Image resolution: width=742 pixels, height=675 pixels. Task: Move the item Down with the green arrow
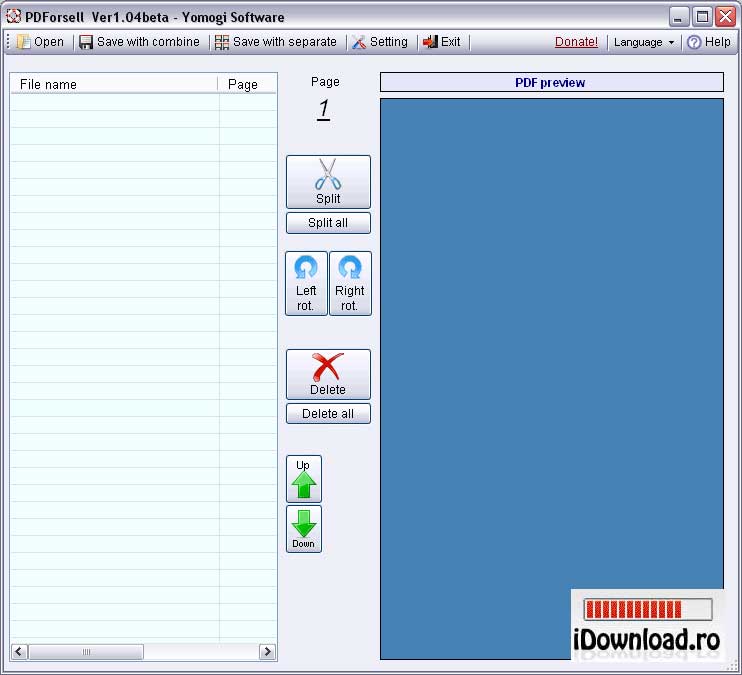click(x=303, y=529)
